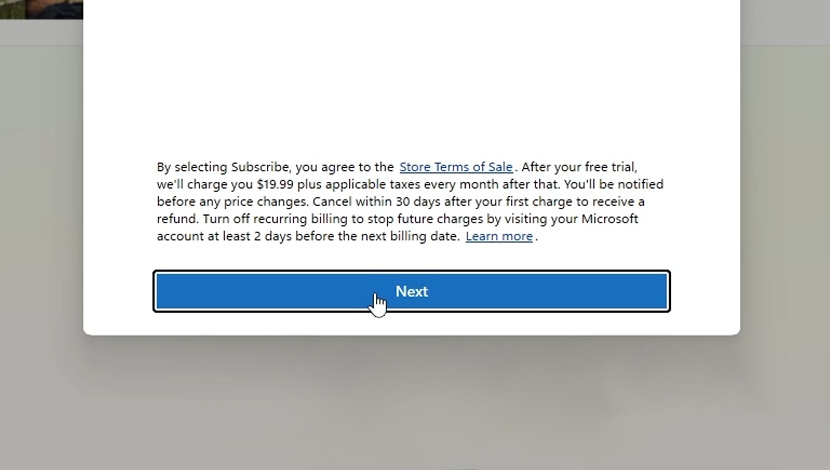The height and width of the screenshot is (470, 830).
Task: Follow the Learn more link
Action: pos(499,236)
